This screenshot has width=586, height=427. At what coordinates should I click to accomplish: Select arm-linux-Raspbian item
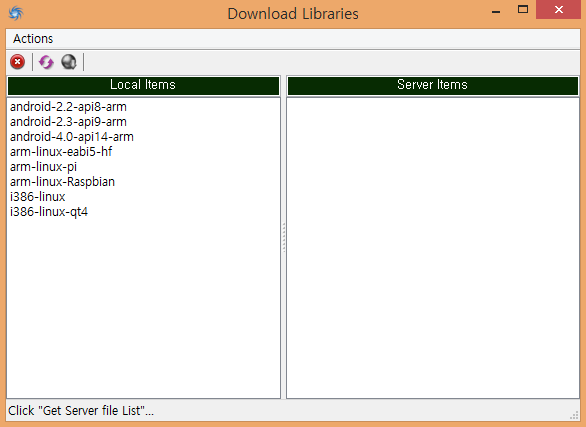coord(62,182)
